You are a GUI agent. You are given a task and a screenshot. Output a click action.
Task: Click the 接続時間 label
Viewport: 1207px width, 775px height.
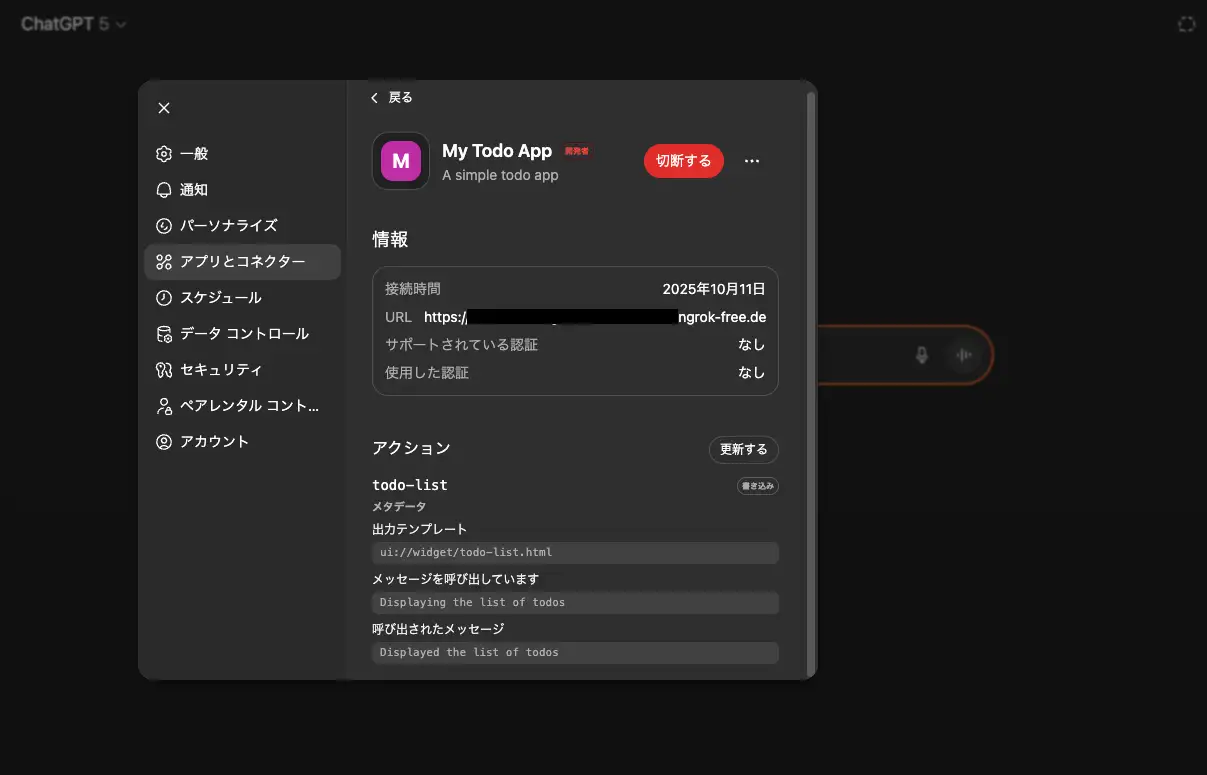[413, 289]
